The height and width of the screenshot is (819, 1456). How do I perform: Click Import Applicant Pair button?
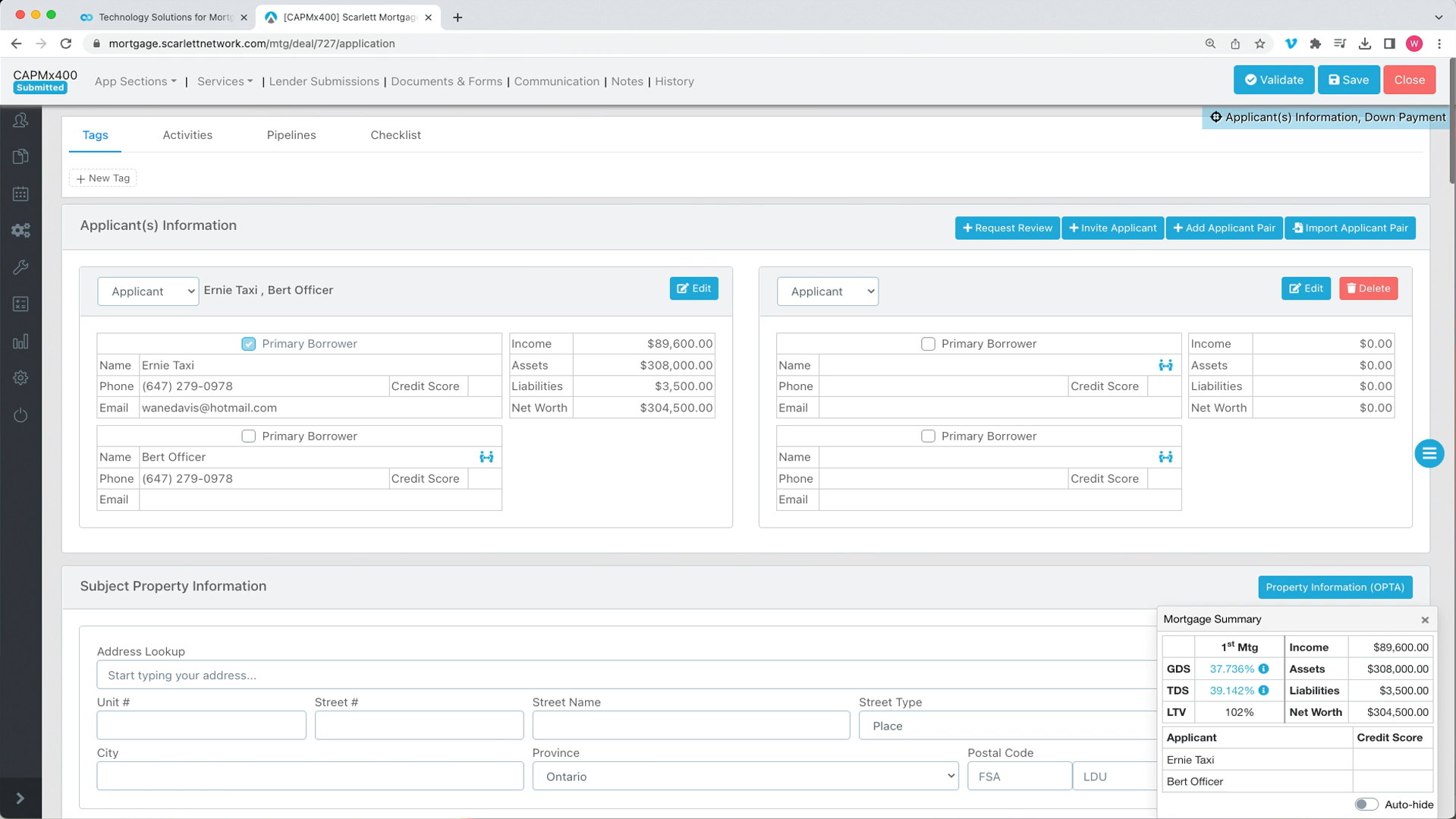(1350, 228)
